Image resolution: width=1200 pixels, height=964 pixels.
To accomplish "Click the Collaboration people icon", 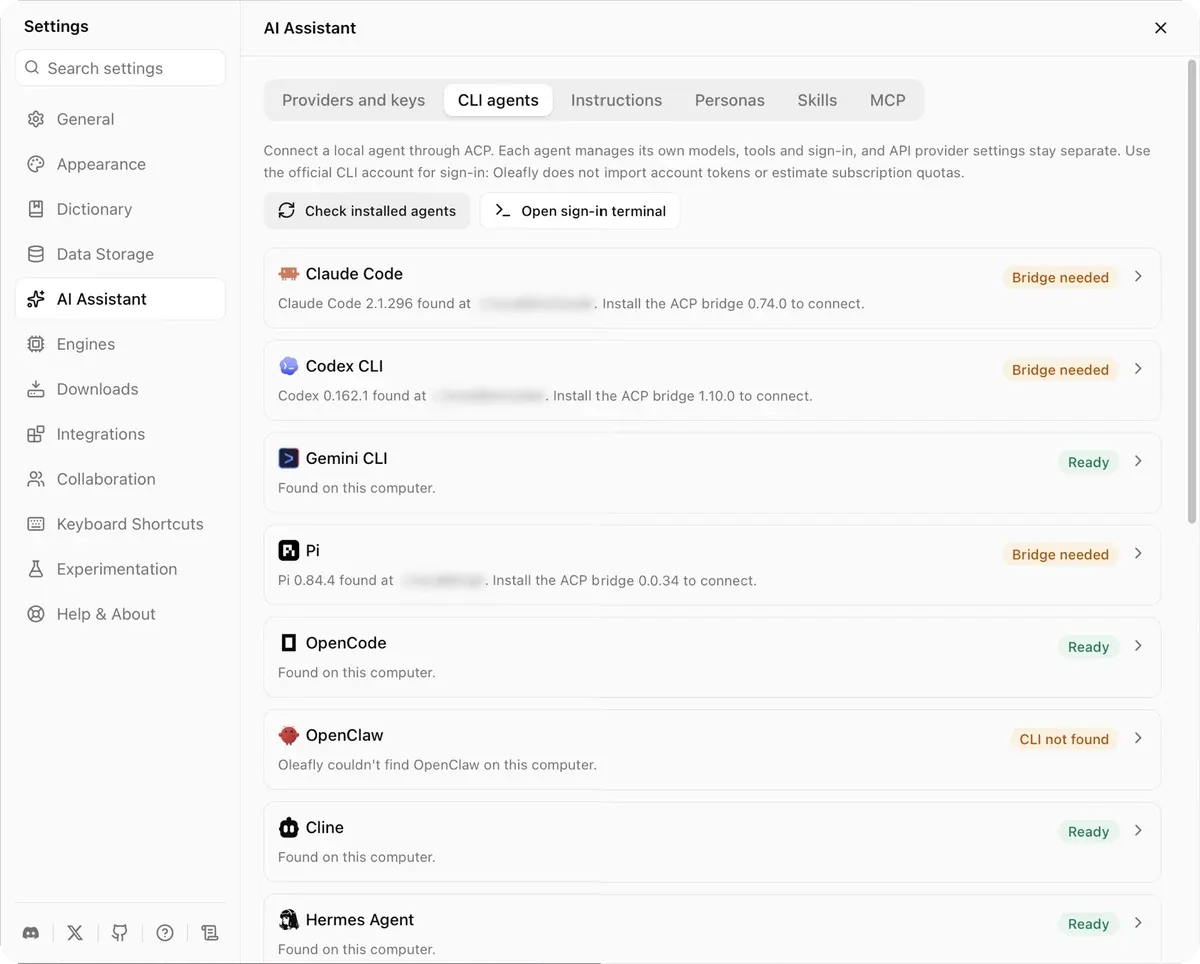I will tap(36, 479).
